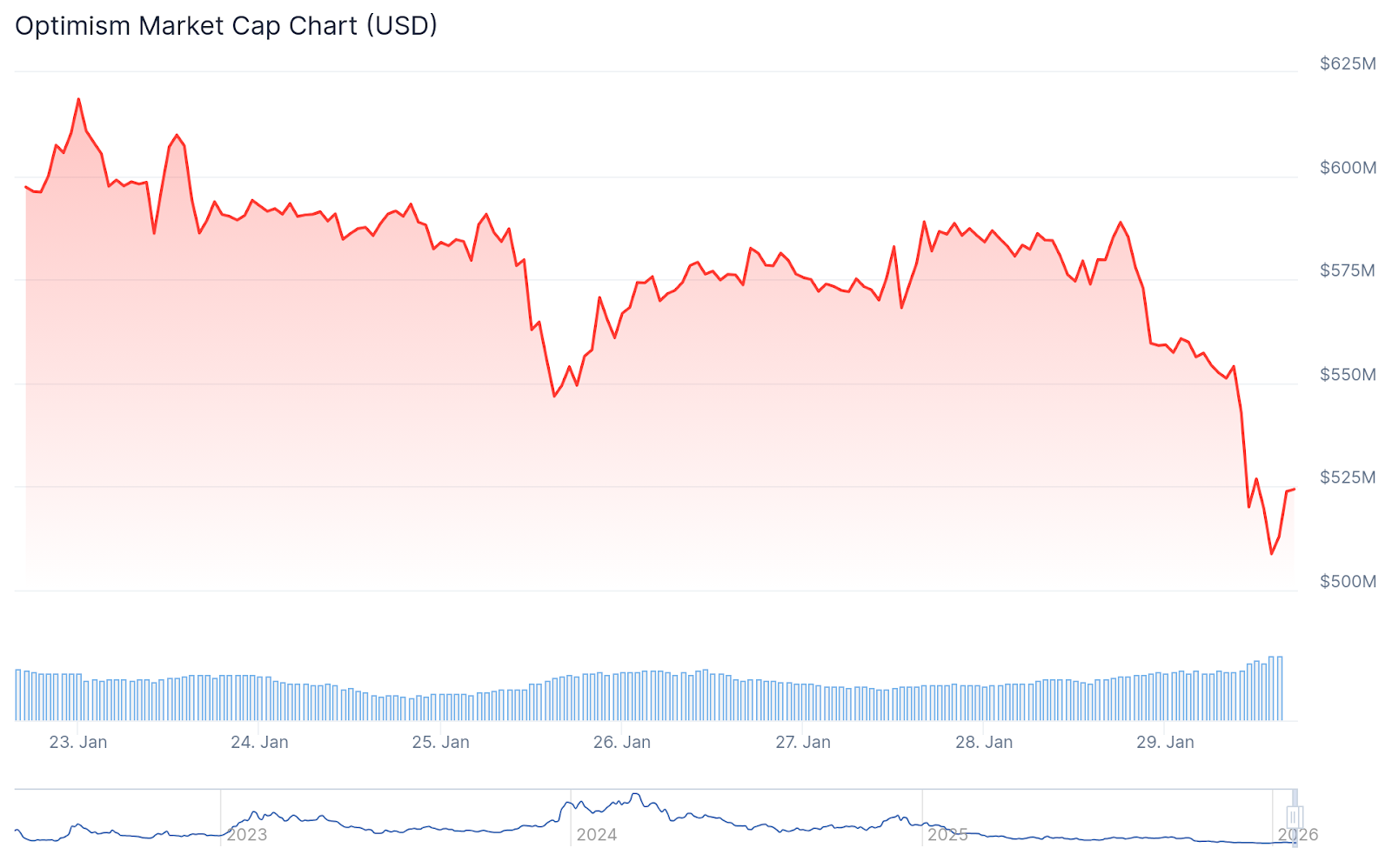Viewport: 1392px width, 868px height.
Task: Click the $550M y-axis label
Action: pos(1348,375)
